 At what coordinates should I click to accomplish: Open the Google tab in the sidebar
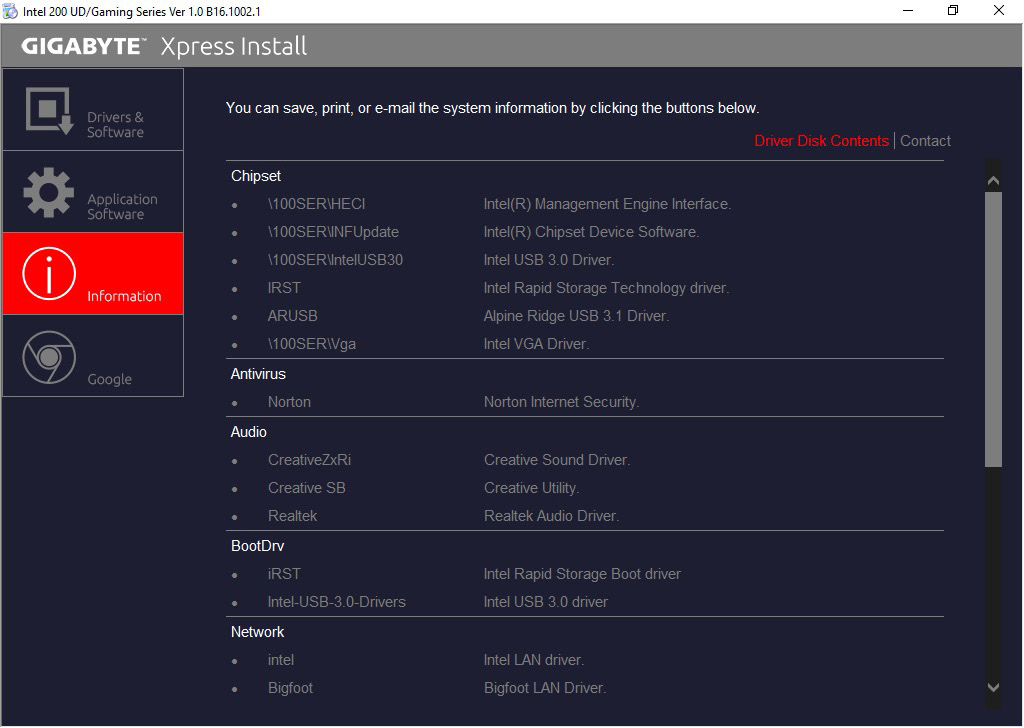click(93, 355)
